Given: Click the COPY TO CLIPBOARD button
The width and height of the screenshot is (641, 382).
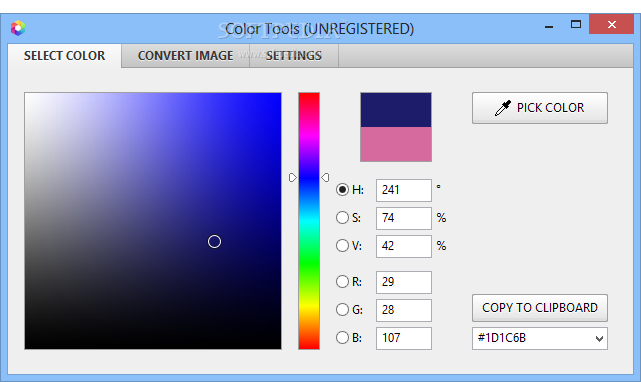Looking at the screenshot, I should tap(540, 308).
